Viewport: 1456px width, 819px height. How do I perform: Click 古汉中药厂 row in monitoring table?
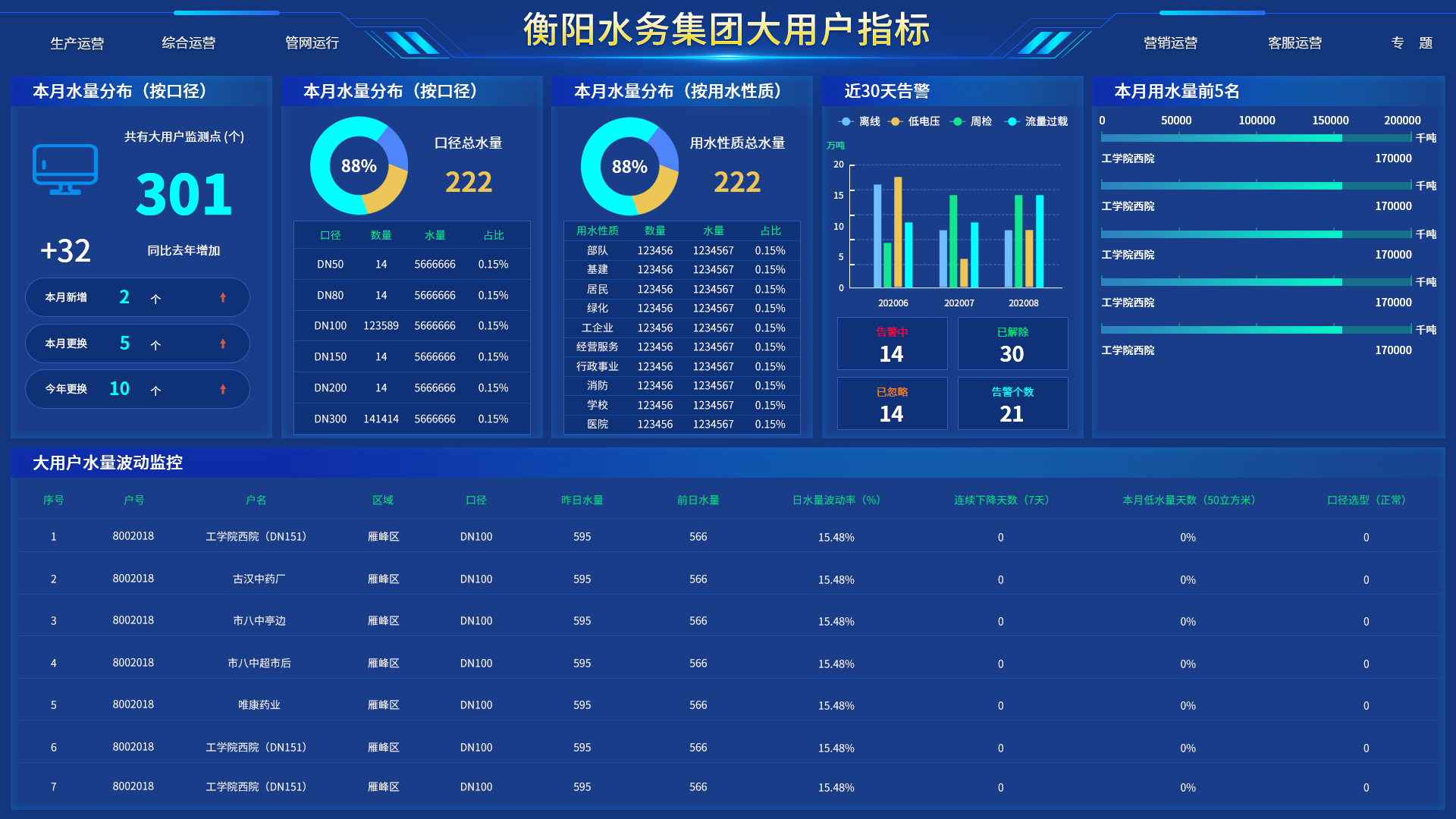click(259, 579)
